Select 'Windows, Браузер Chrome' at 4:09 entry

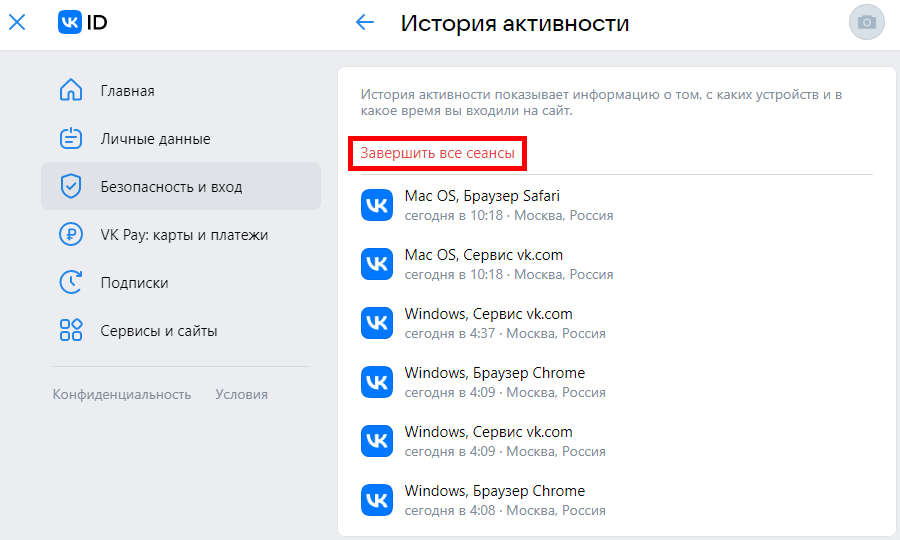tap(495, 373)
